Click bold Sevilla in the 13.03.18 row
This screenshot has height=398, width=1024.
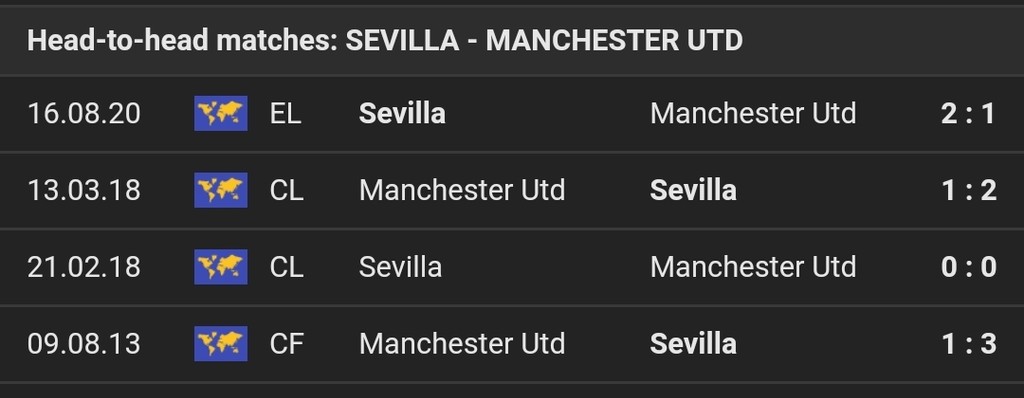click(694, 190)
